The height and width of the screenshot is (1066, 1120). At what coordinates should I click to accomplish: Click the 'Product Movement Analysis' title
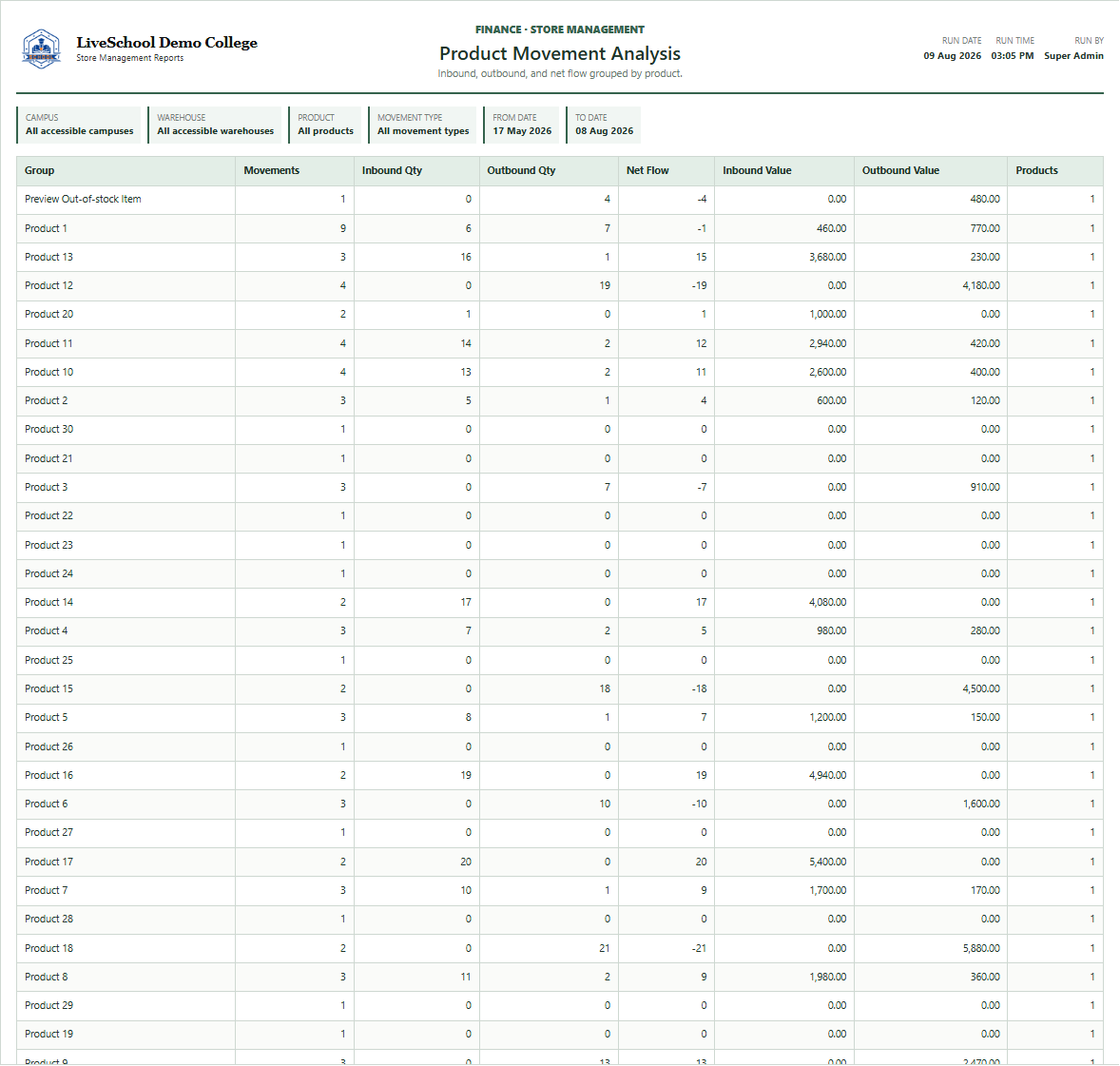pyautogui.click(x=560, y=53)
